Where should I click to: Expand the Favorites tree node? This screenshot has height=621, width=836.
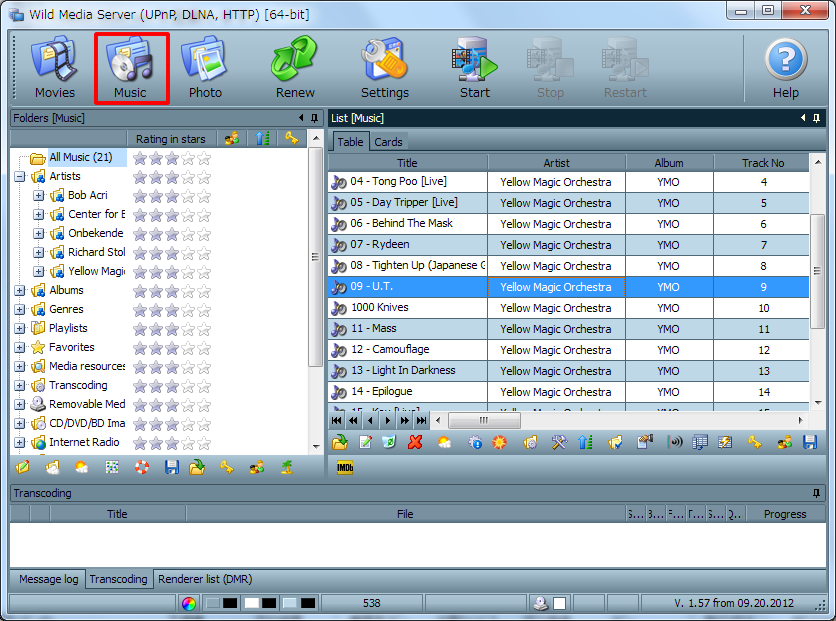tap(20, 348)
